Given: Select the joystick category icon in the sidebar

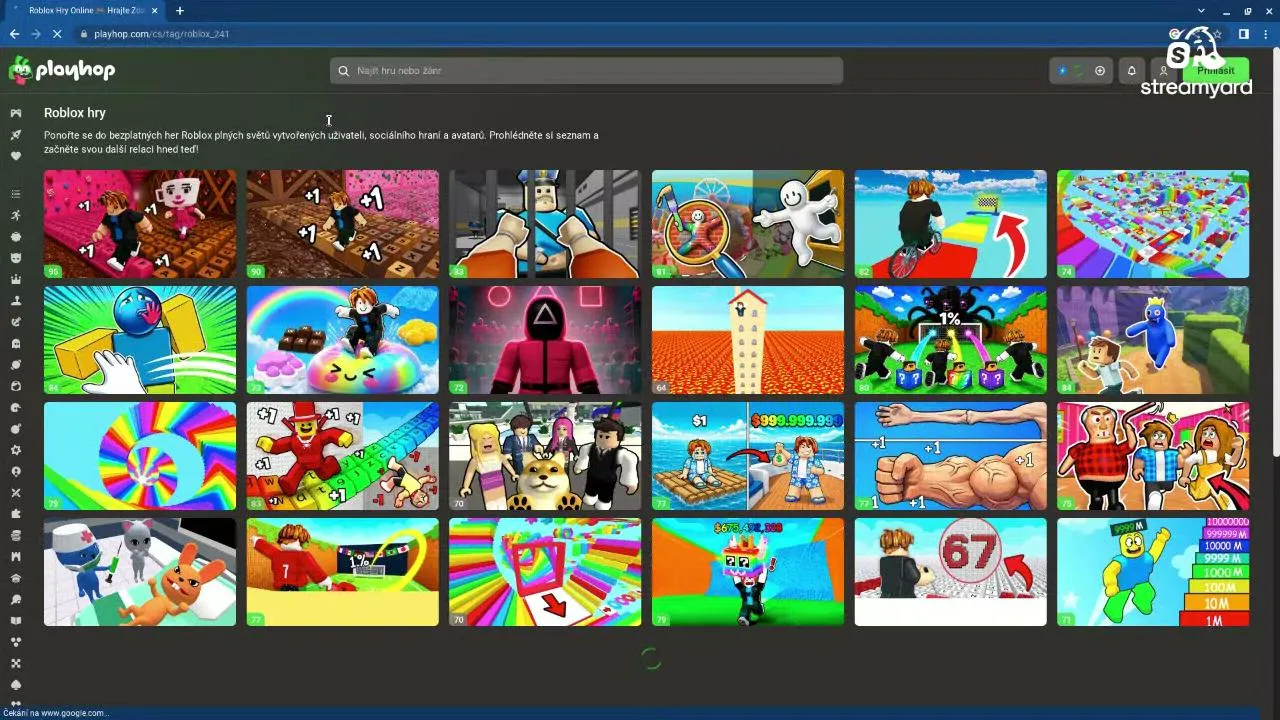Looking at the screenshot, I should click(x=16, y=300).
